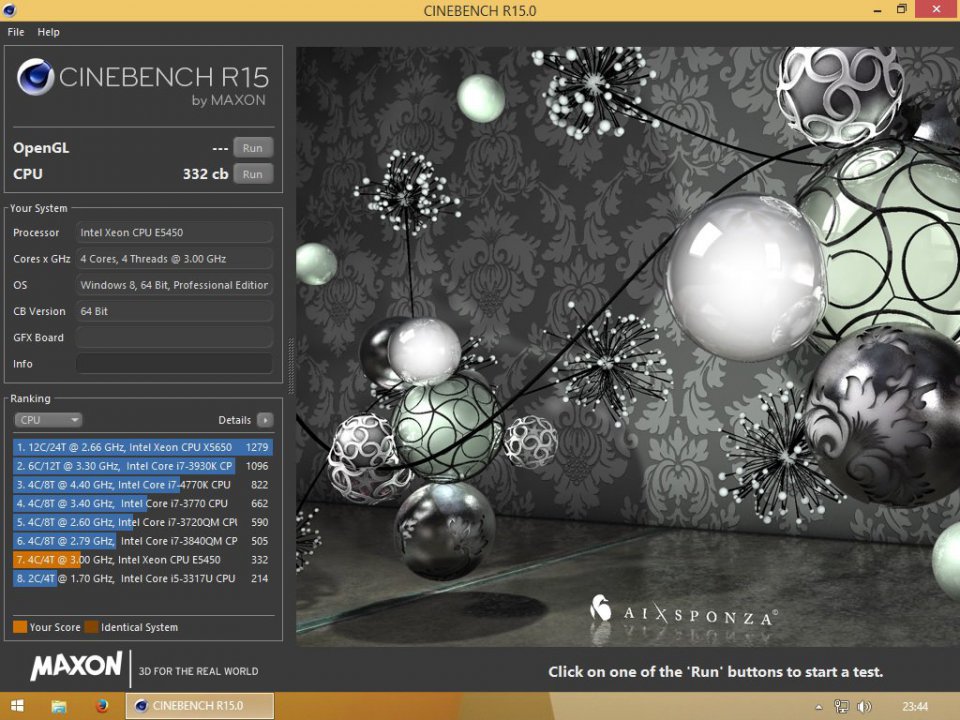The image size is (960, 720).
Task: Click the window title bar app icon
Action: (x=9, y=10)
